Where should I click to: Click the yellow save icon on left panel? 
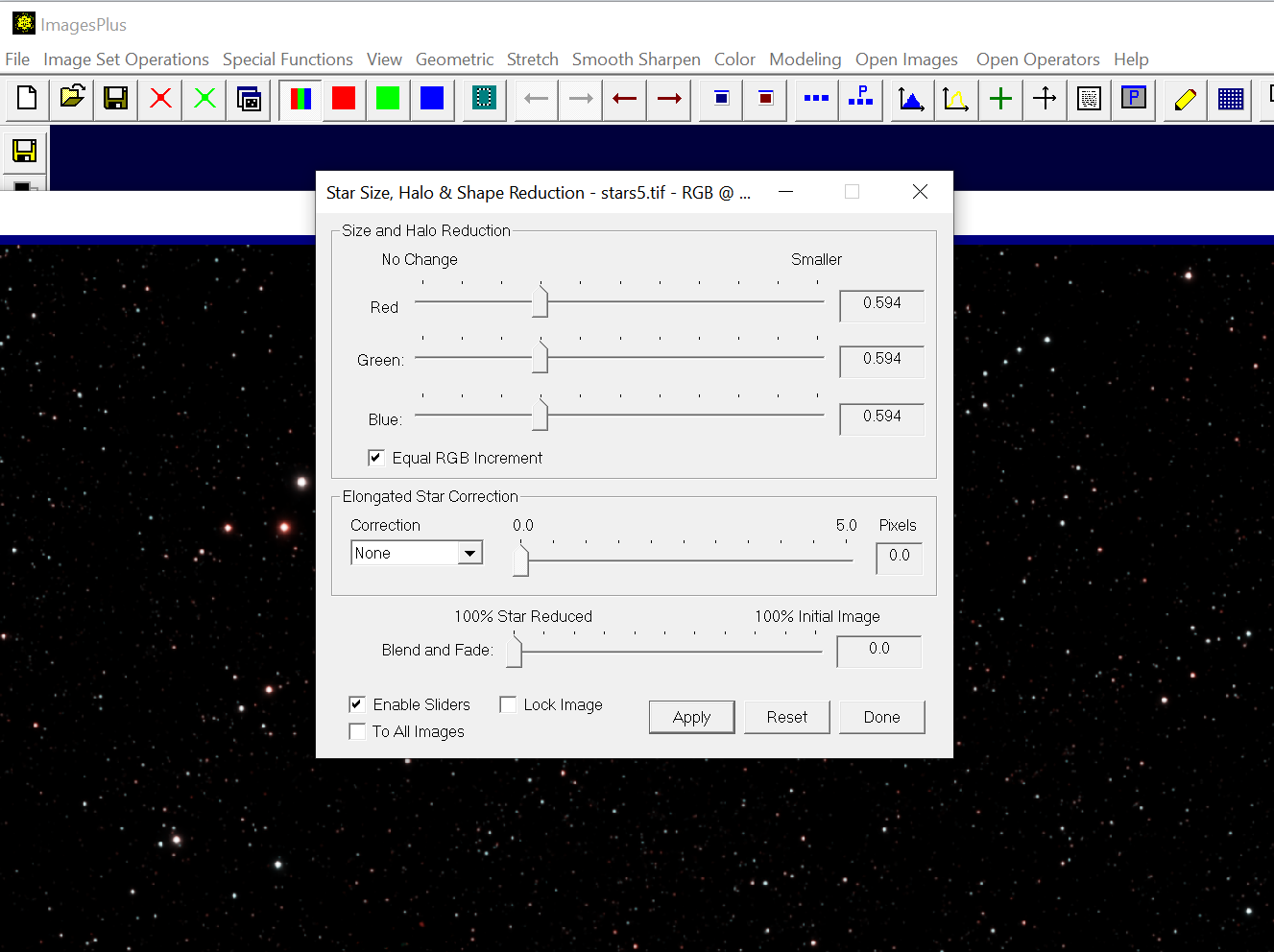25,150
